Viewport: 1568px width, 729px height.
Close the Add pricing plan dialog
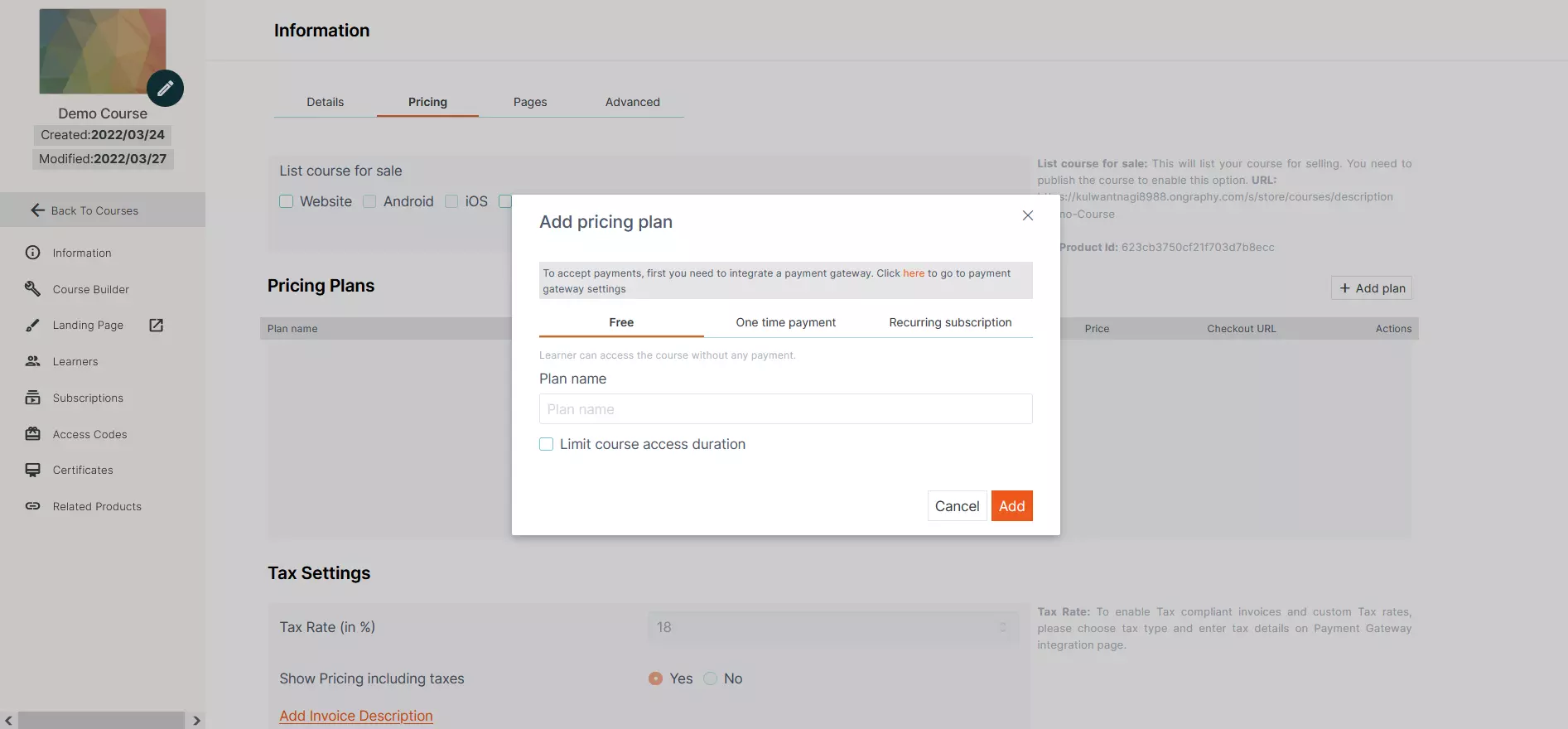coord(1028,215)
